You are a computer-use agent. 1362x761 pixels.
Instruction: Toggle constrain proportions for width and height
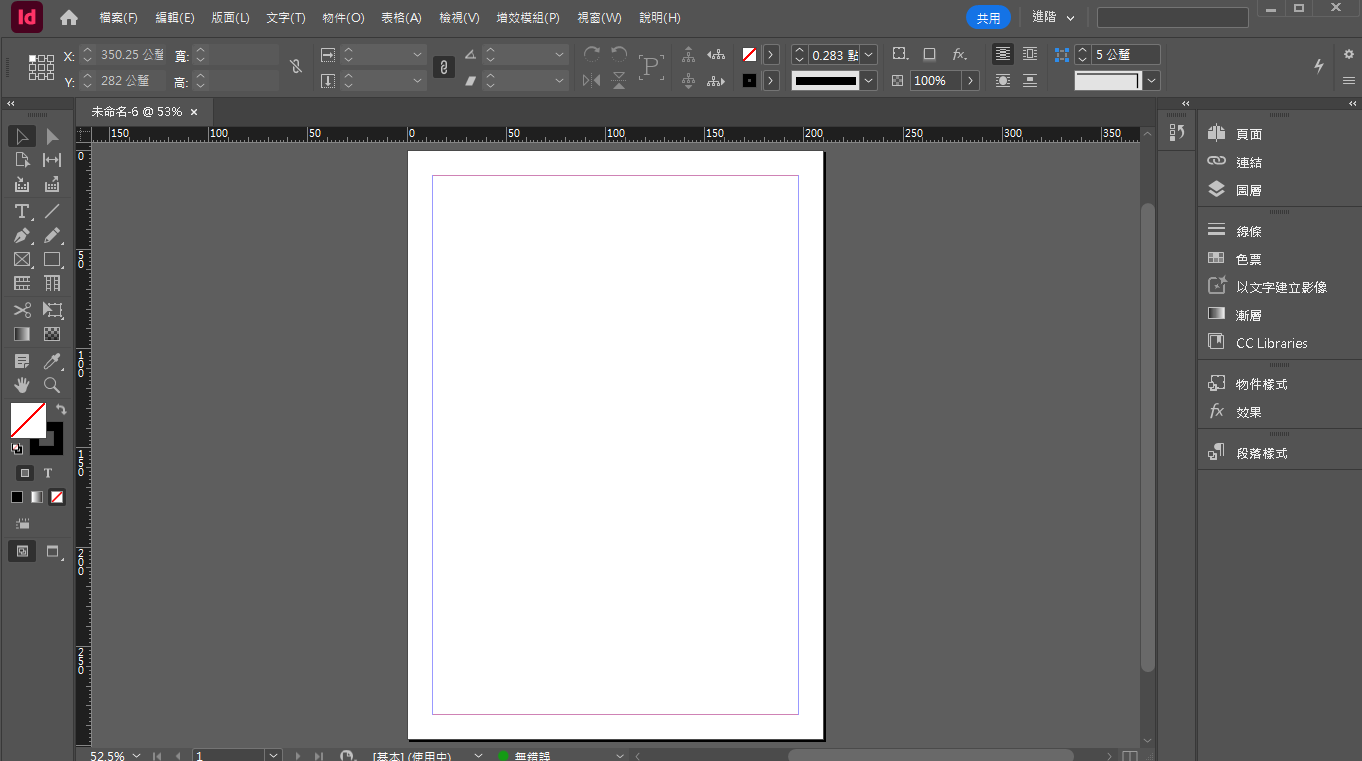pos(295,67)
